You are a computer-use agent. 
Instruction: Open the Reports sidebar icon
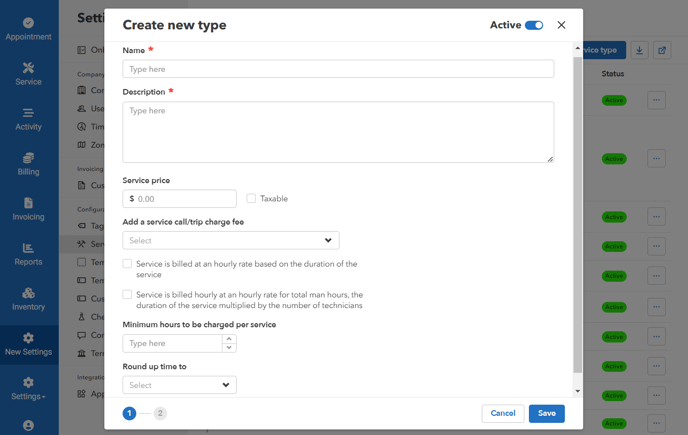(28, 254)
